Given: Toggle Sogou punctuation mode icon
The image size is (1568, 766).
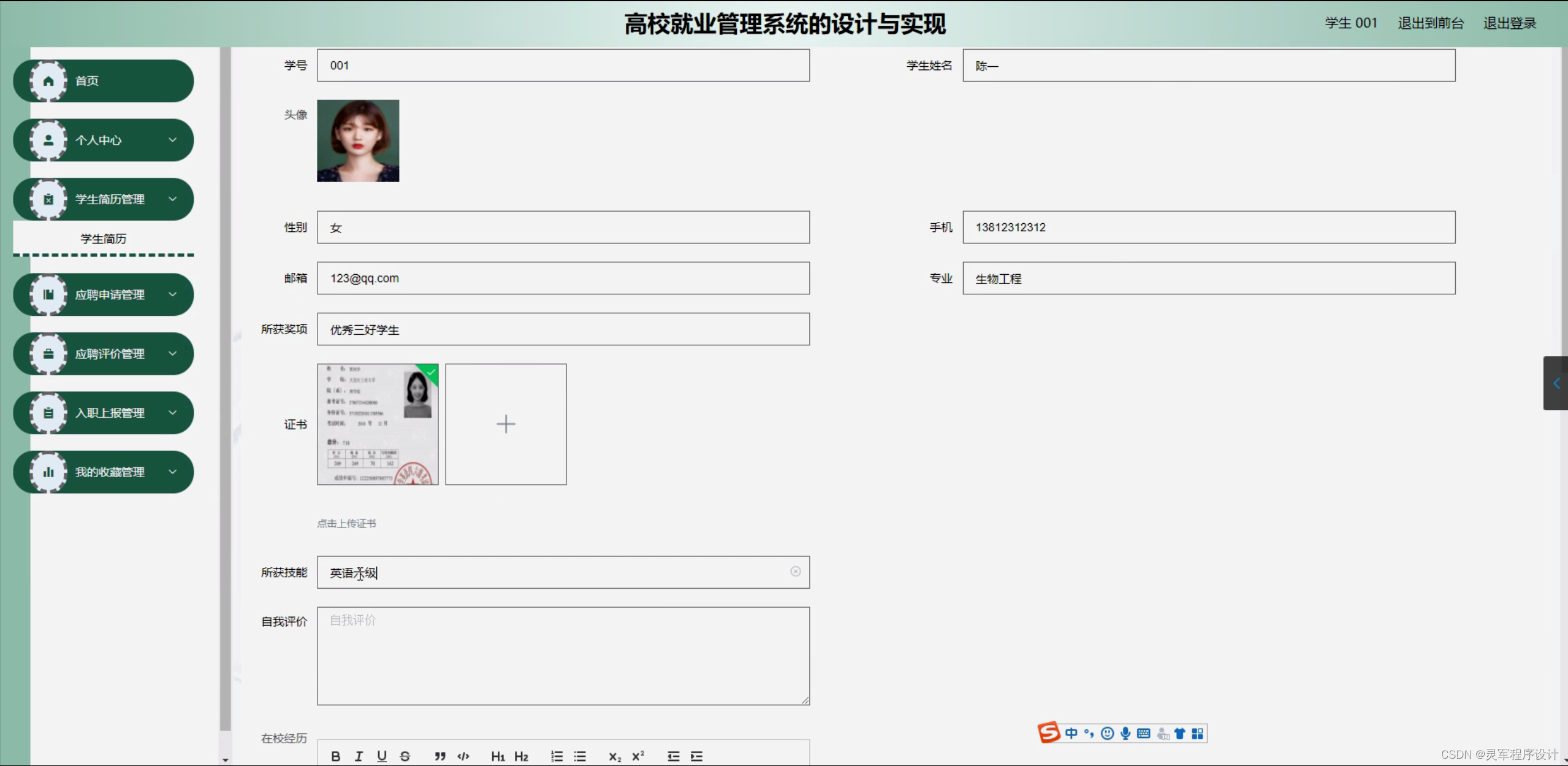Looking at the screenshot, I should tap(1089, 733).
